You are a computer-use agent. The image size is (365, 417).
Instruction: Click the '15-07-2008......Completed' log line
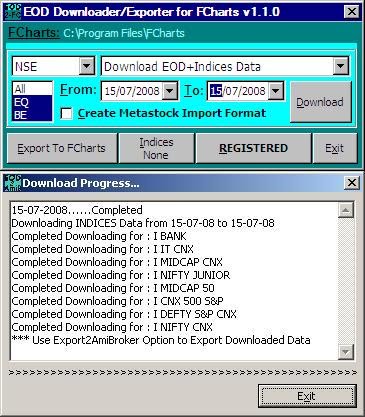point(77,210)
